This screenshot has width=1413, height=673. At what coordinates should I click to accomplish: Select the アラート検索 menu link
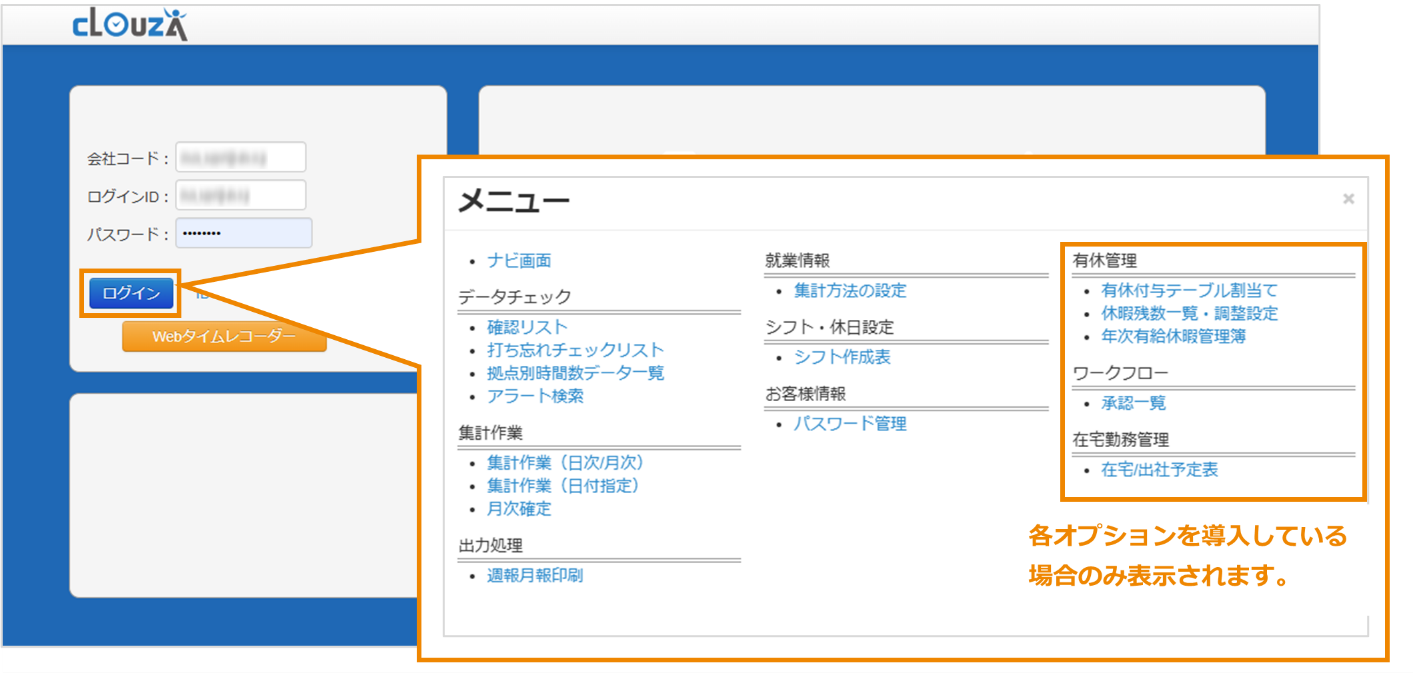535,396
